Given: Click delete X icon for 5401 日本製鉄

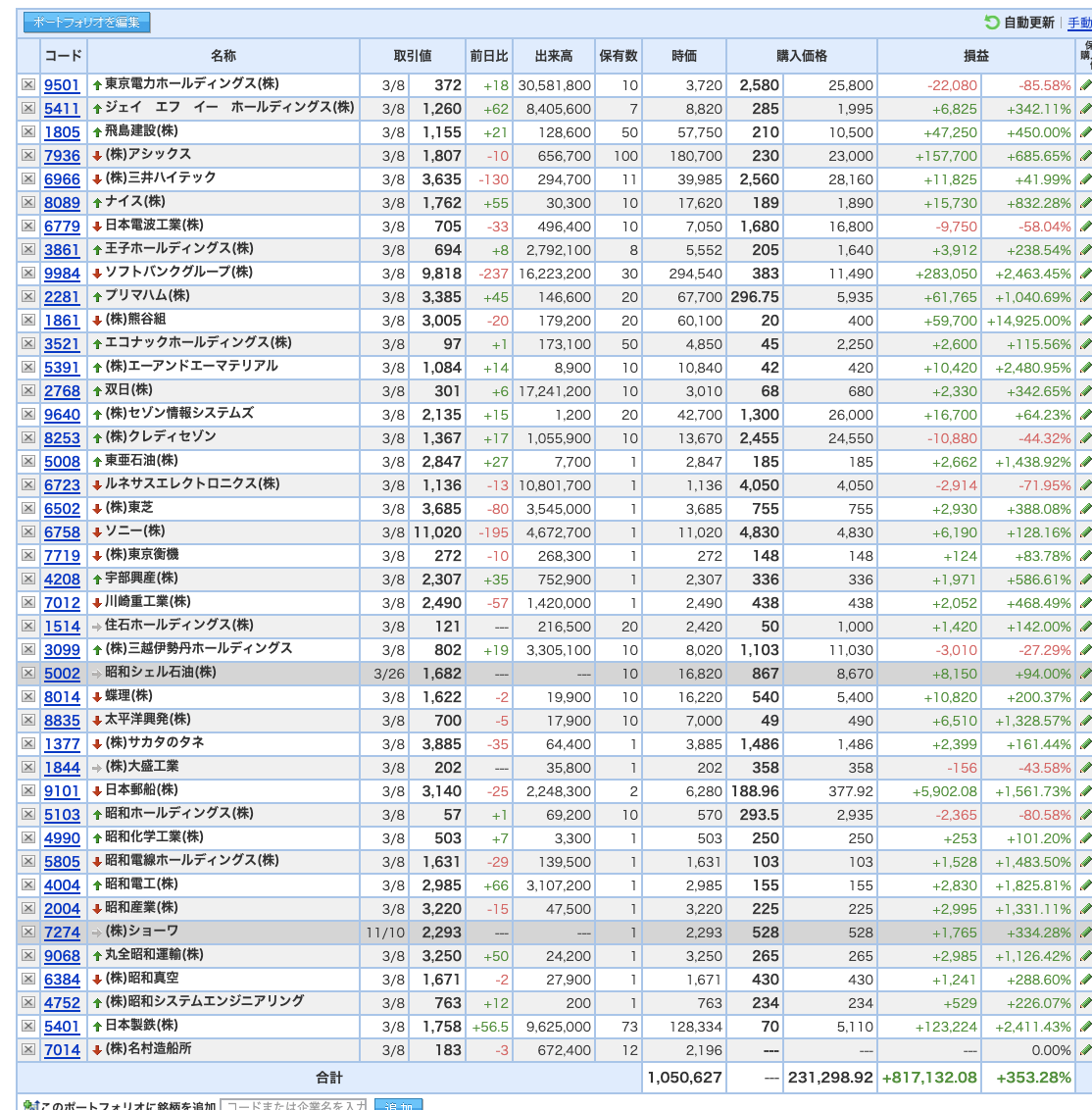Looking at the screenshot, I should [x=27, y=1026].
